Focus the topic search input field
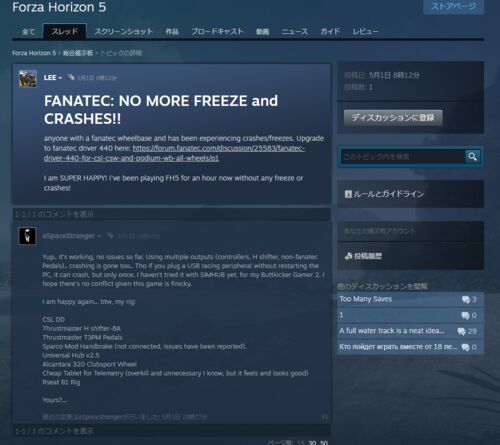500x445 pixels. [x=403, y=157]
